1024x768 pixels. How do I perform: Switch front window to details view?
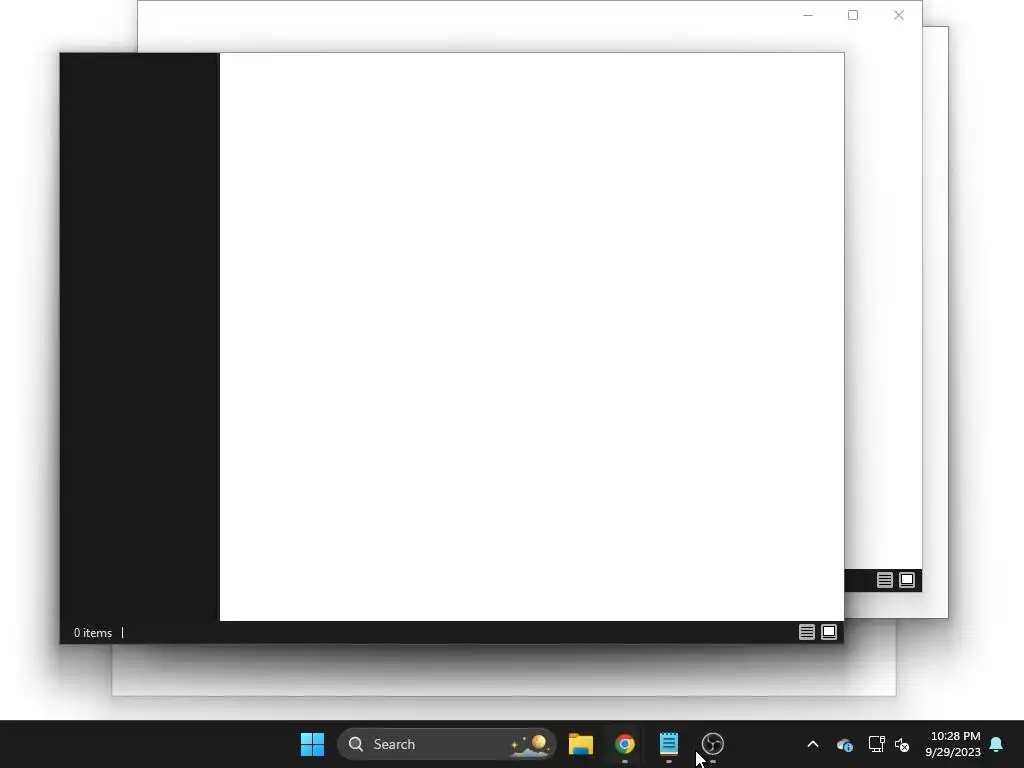(807, 632)
